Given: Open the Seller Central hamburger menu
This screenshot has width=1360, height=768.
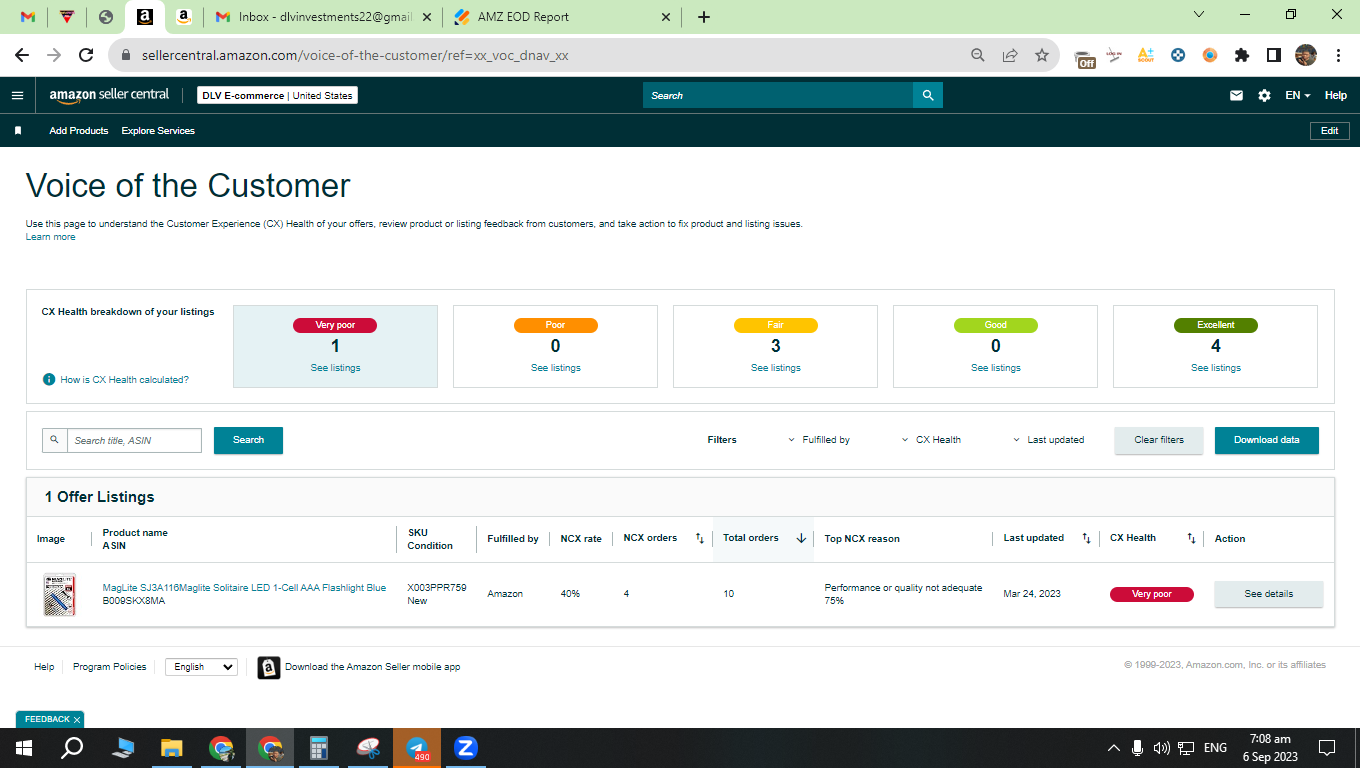Looking at the screenshot, I should pyautogui.click(x=17, y=95).
